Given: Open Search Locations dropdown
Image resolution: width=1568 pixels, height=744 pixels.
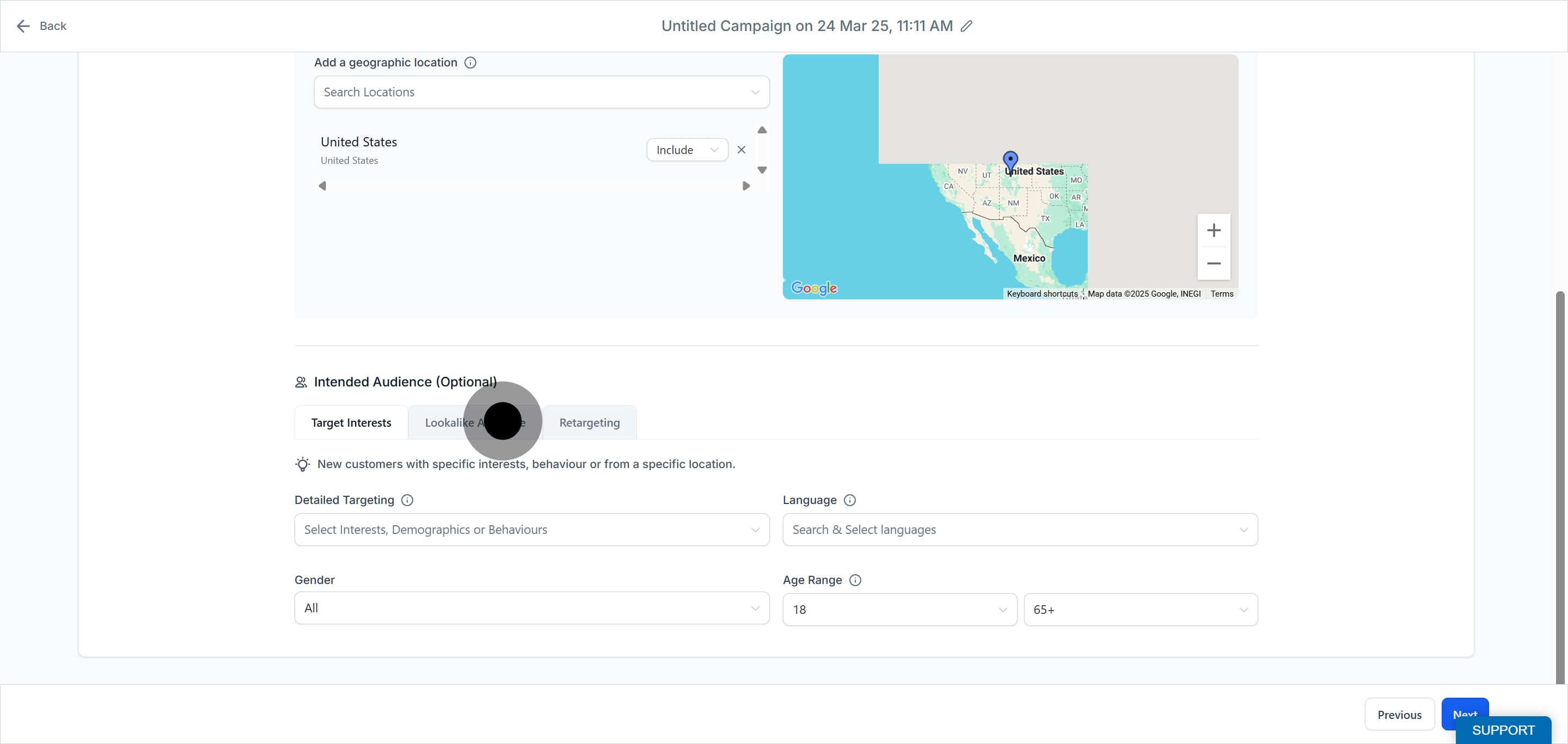Looking at the screenshot, I should coord(542,92).
